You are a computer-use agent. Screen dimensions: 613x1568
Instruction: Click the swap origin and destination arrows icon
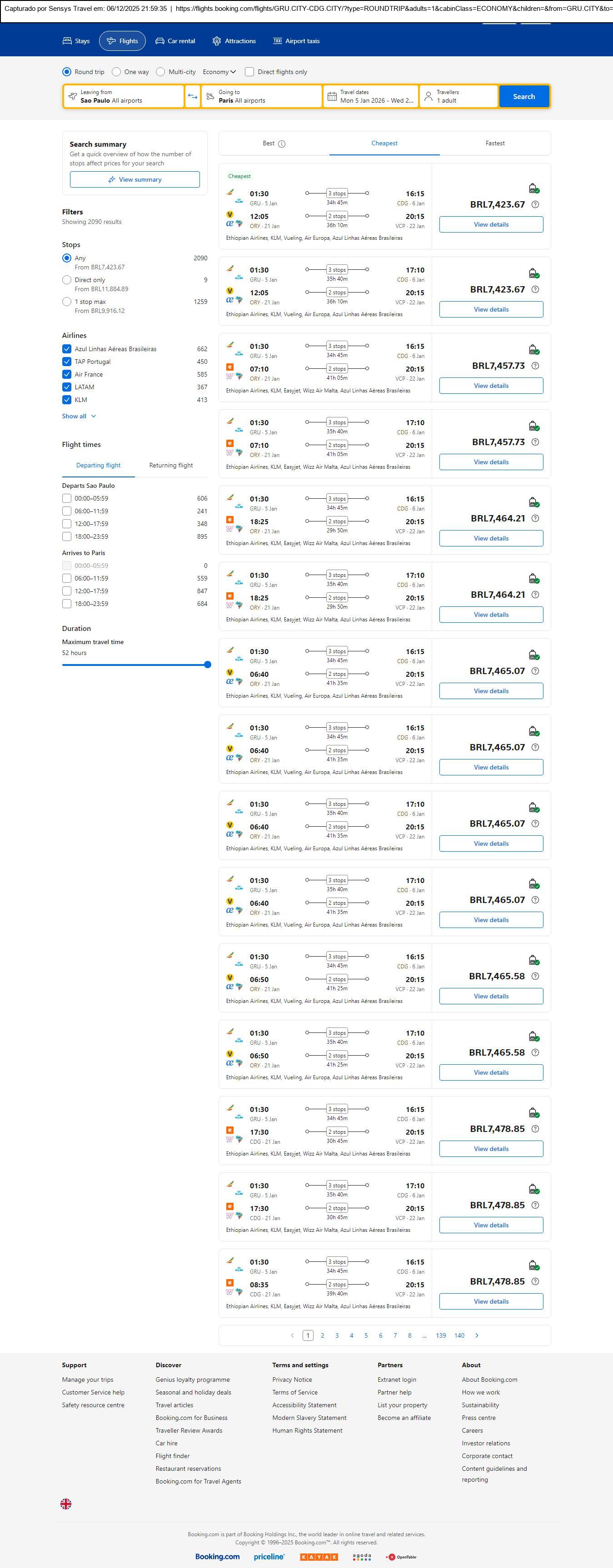pos(192,96)
